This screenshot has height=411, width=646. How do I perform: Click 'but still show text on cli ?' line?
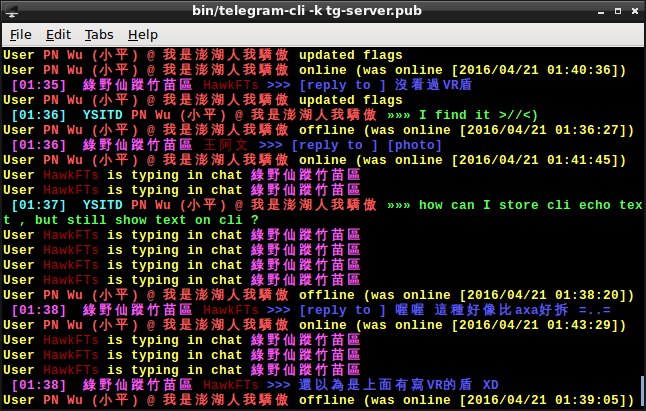[147, 220]
